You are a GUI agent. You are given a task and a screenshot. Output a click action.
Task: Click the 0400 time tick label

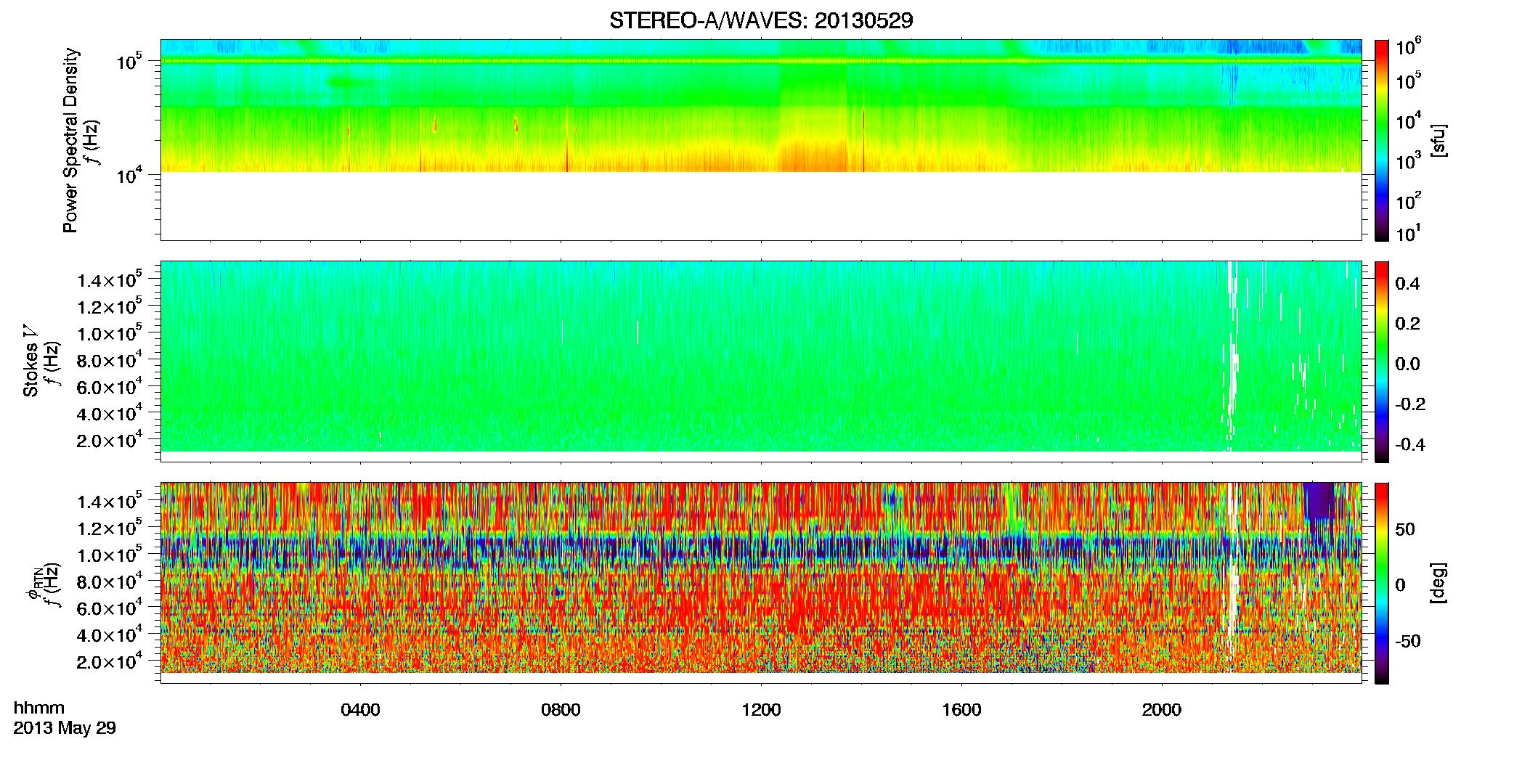click(360, 710)
